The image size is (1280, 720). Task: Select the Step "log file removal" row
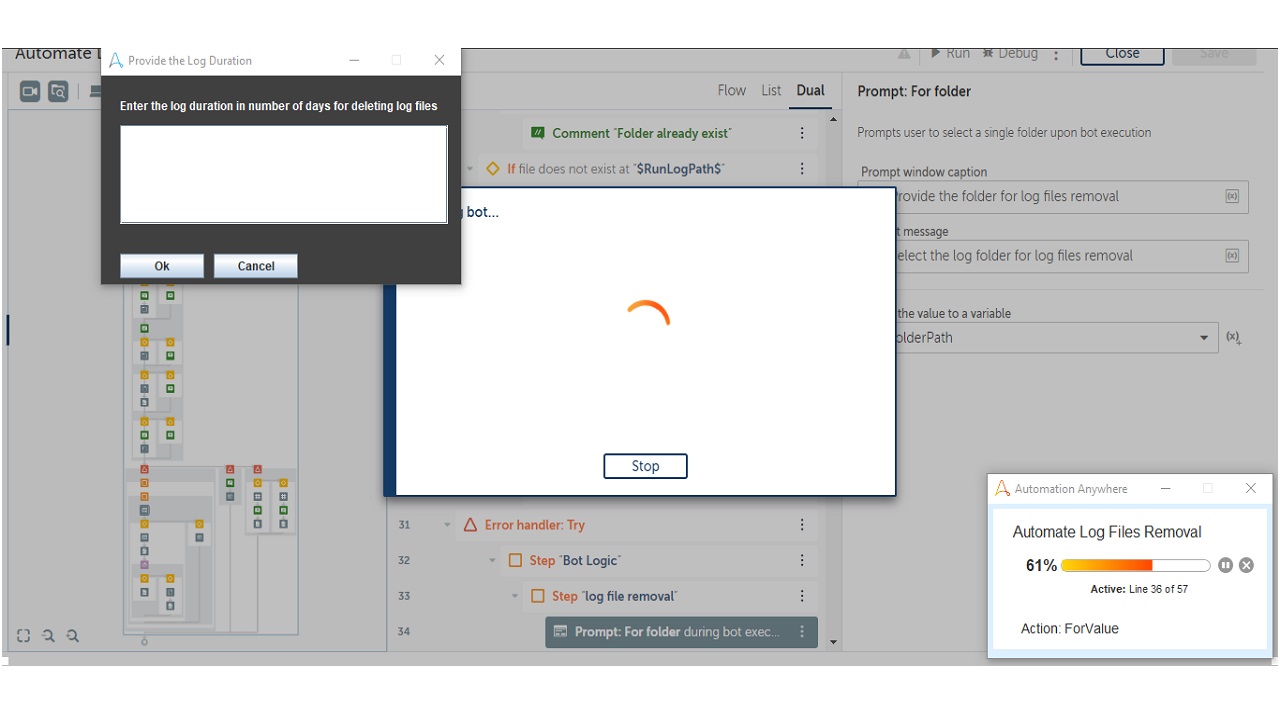[x=670, y=596]
